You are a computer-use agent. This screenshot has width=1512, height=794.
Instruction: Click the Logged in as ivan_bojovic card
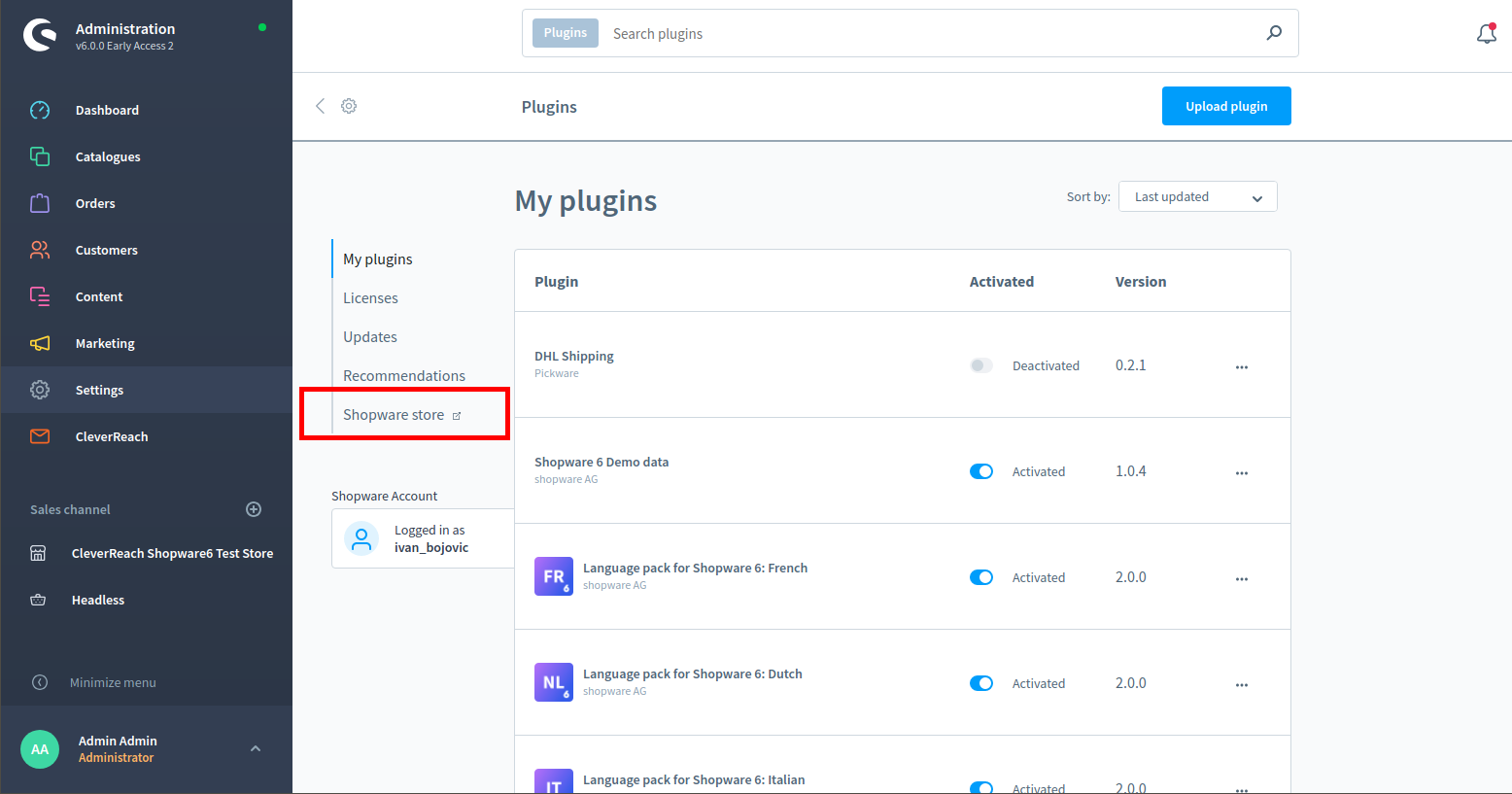424,538
